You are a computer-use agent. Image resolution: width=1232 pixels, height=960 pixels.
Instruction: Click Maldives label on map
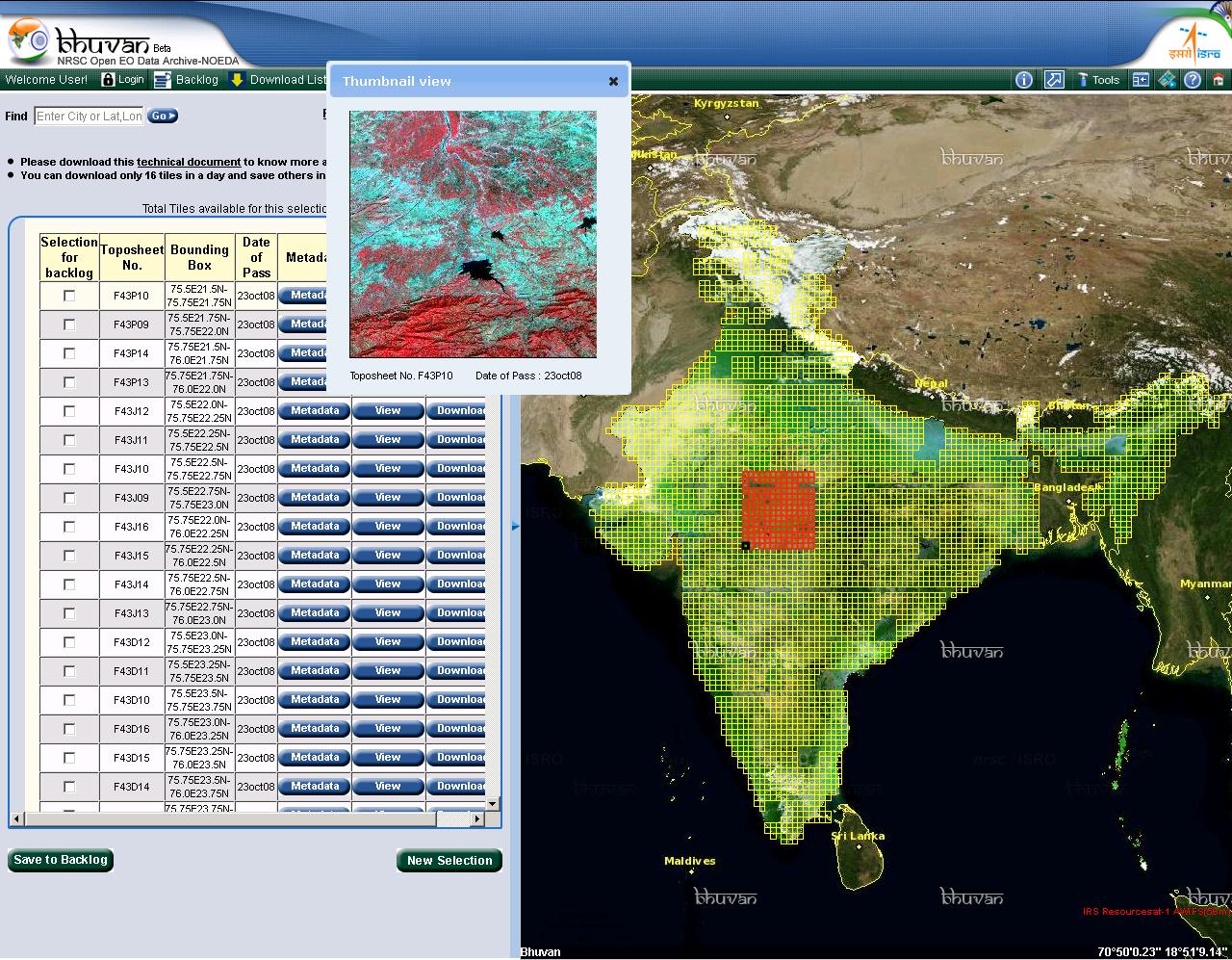tap(689, 861)
